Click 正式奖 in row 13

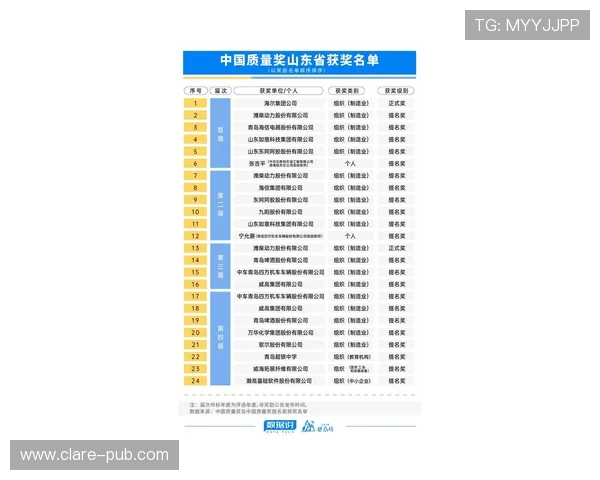coord(397,248)
